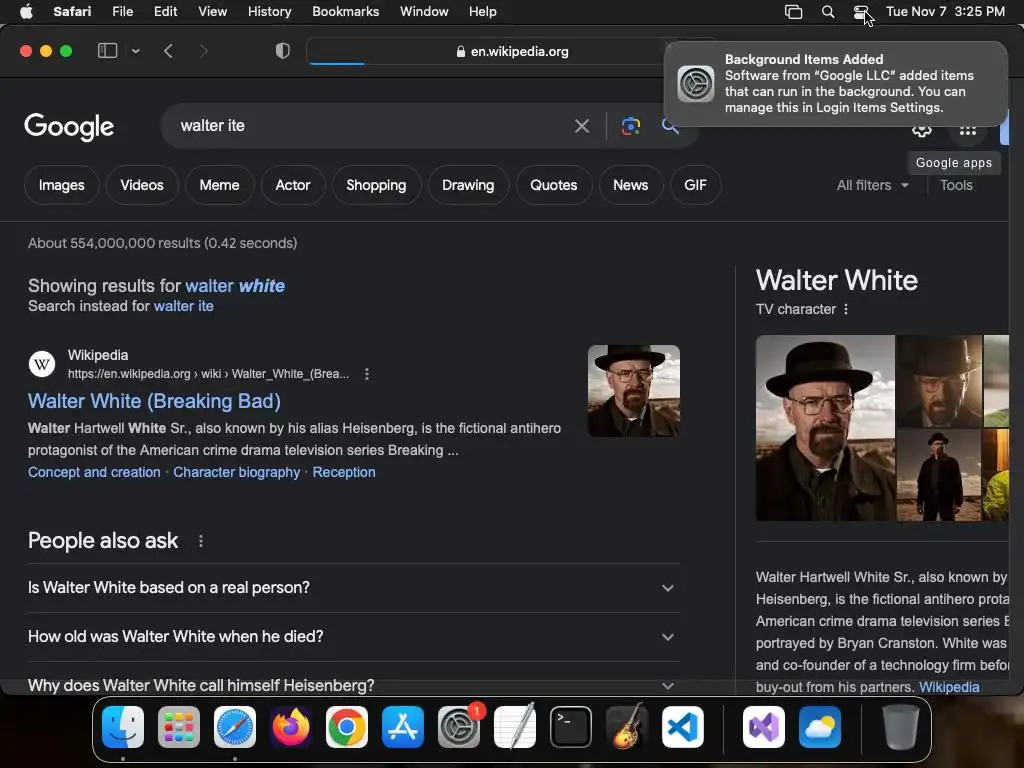Viewport: 1024px width, 768px height.
Task: Open search Tools
Action: point(956,185)
